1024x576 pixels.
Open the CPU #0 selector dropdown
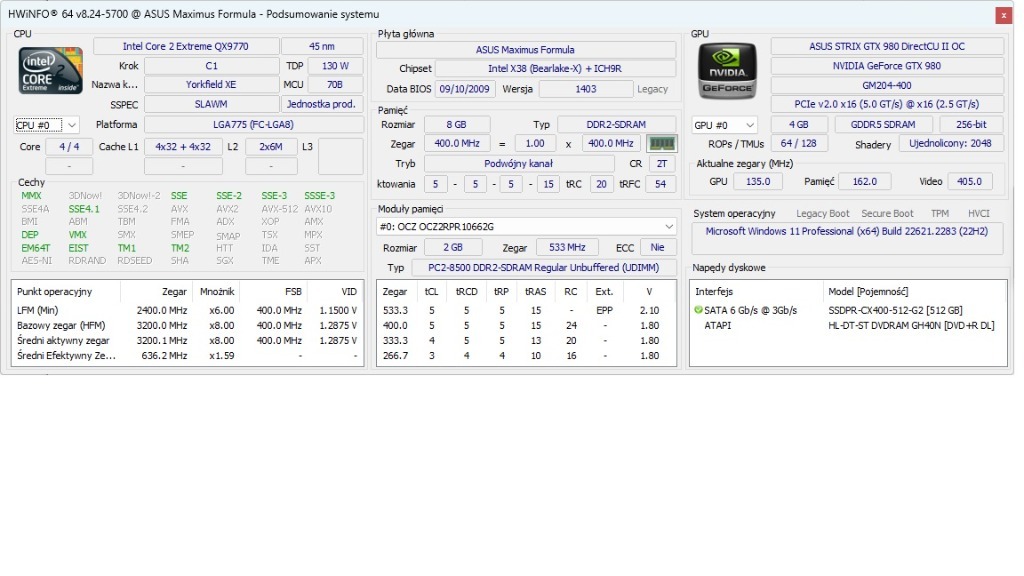(x=46, y=125)
